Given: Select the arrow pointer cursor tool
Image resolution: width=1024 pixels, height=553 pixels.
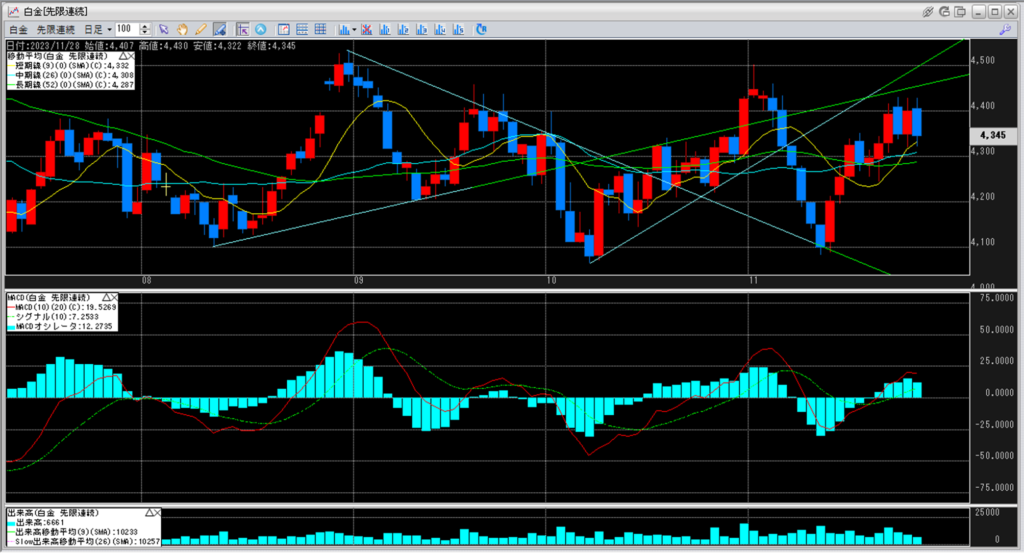Looking at the screenshot, I should click(163, 29).
